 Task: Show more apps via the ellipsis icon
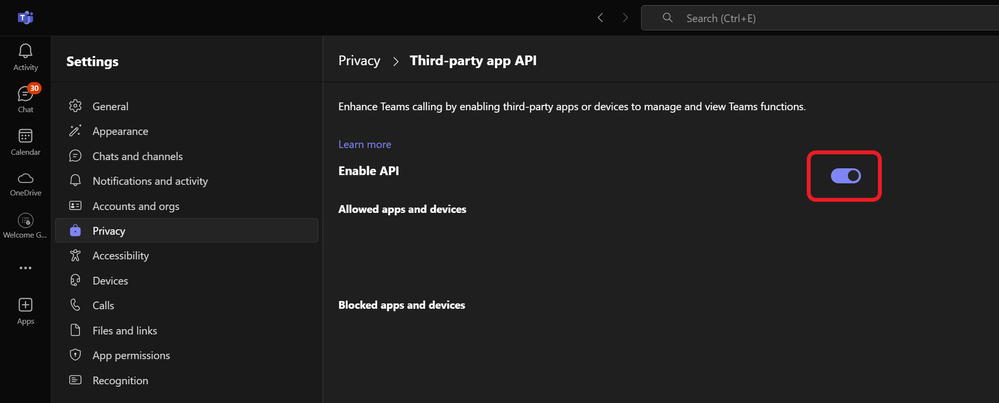point(25,268)
